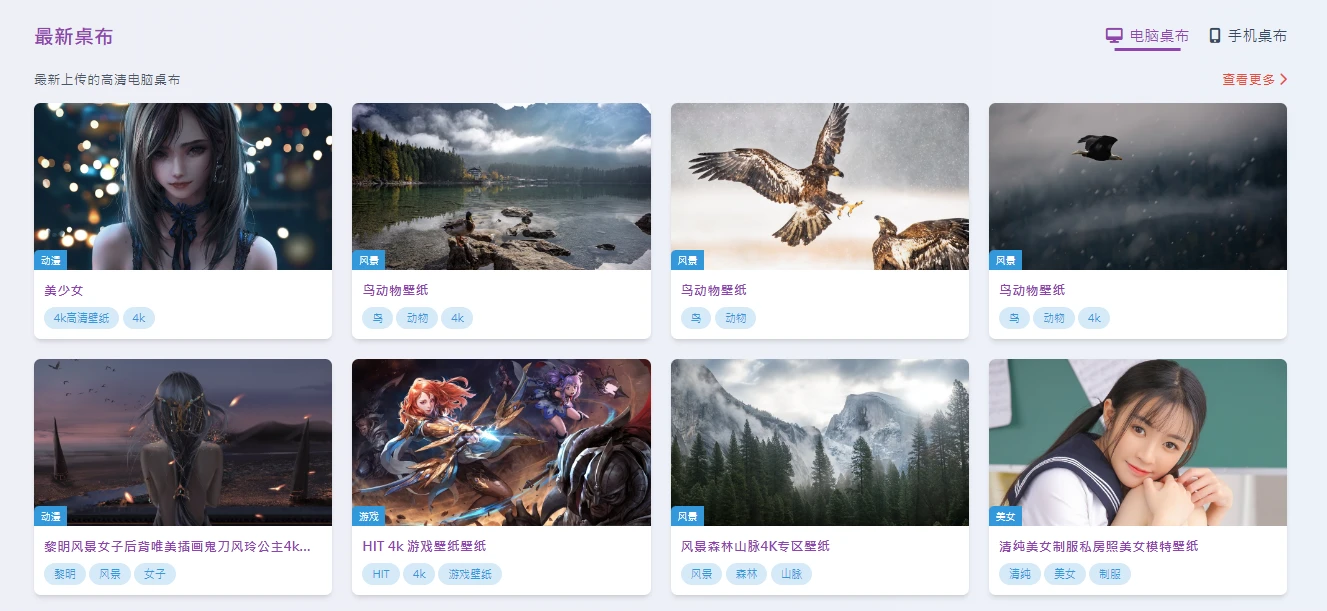Select the 游戏壁纸 tag
Viewport: 1327px width, 611px height.
click(x=470, y=574)
